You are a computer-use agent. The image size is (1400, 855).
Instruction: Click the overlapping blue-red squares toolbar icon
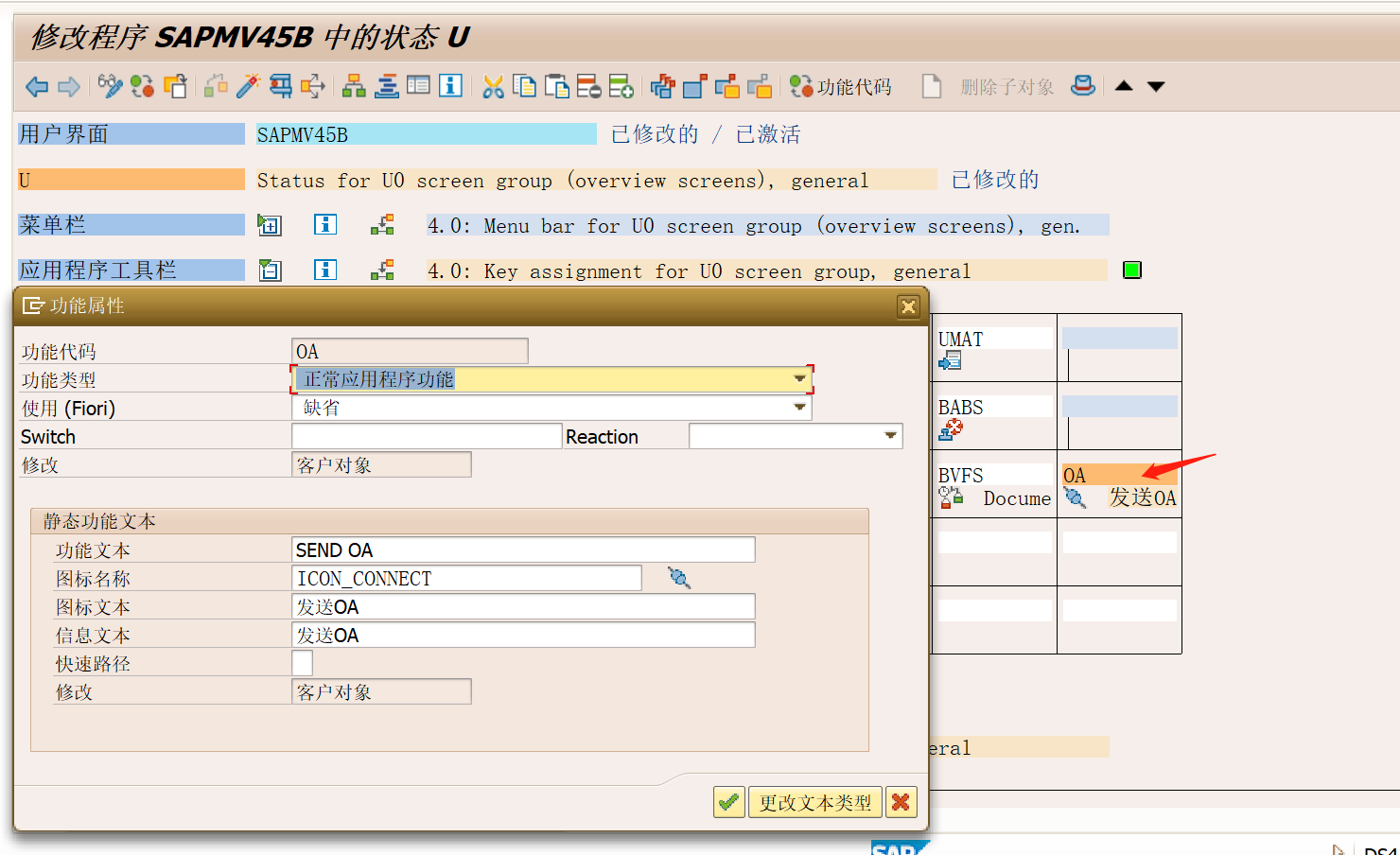(662, 86)
